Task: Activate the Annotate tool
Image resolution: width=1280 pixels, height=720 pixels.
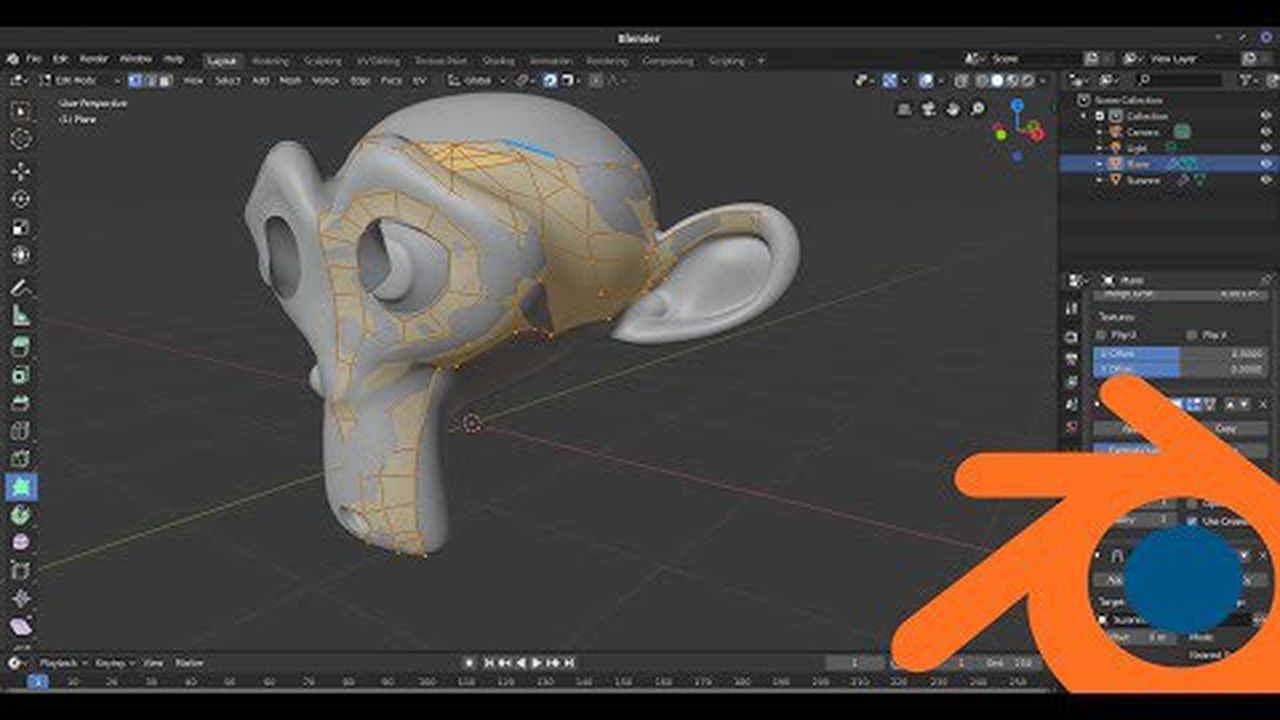Action: click(25, 287)
